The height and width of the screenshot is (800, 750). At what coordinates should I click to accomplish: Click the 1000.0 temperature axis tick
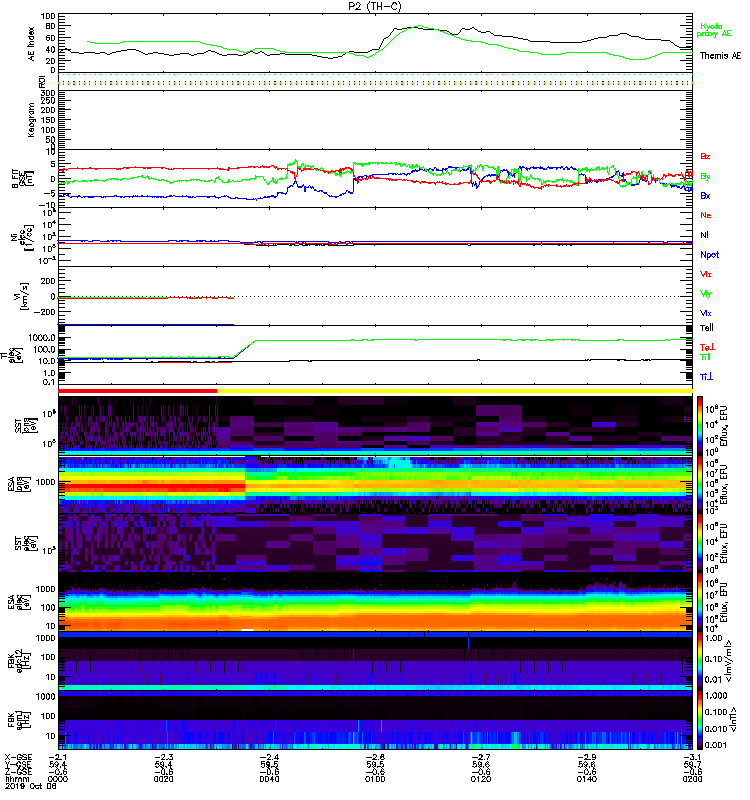[x=42, y=338]
